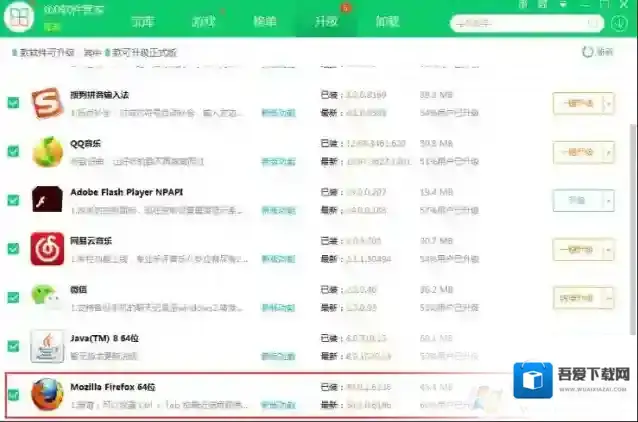The width and height of the screenshot is (638, 422).
Task: Click the QQ音乐 app icon
Action: (46, 152)
